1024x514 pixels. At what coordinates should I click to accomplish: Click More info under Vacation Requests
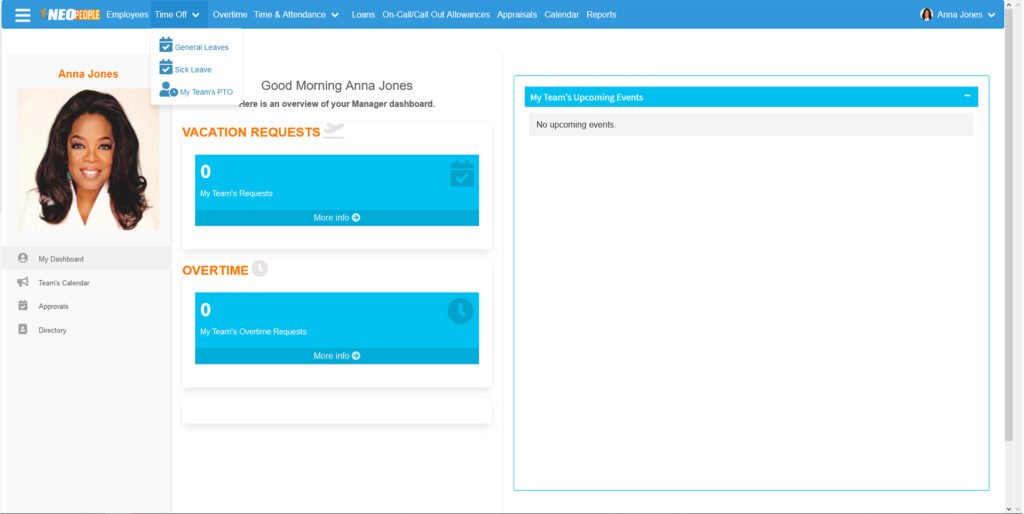pyautogui.click(x=337, y=217)
